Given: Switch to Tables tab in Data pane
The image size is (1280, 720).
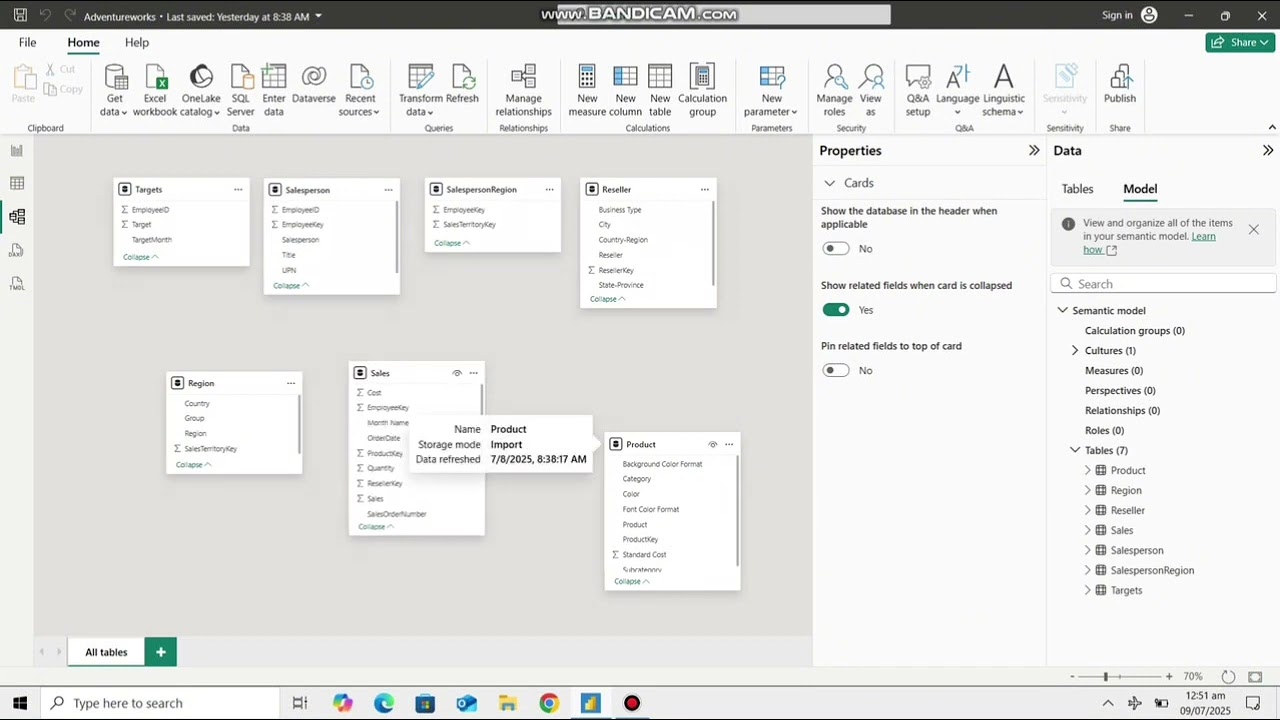Looking at the screenshot, I should click(1077, 188).
